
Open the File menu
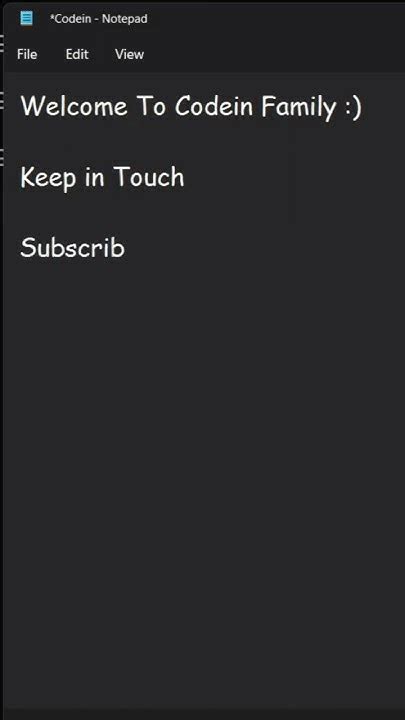[27, 54]
